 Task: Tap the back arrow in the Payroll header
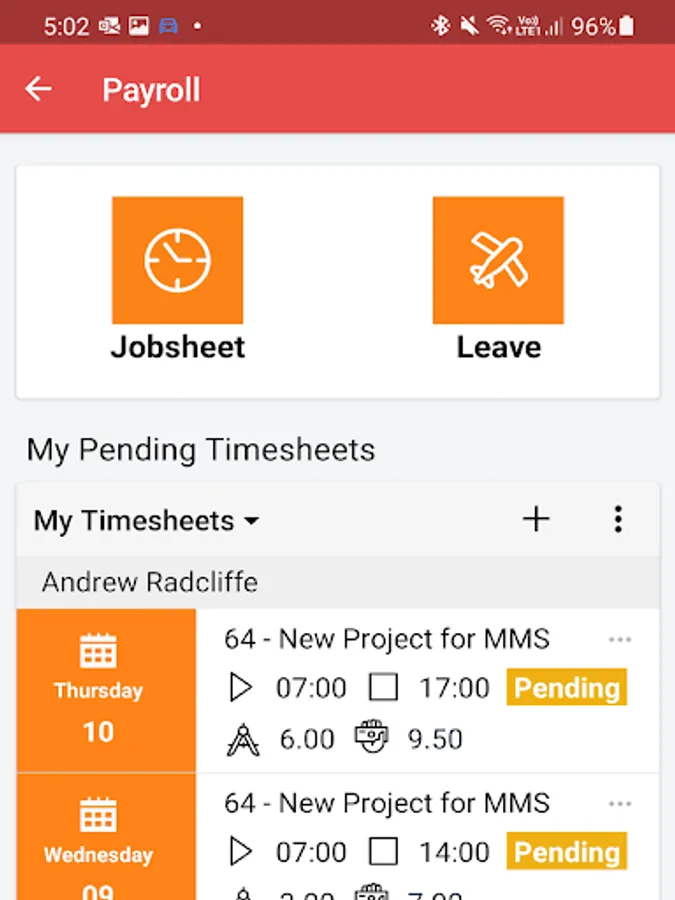click(38, 89)
